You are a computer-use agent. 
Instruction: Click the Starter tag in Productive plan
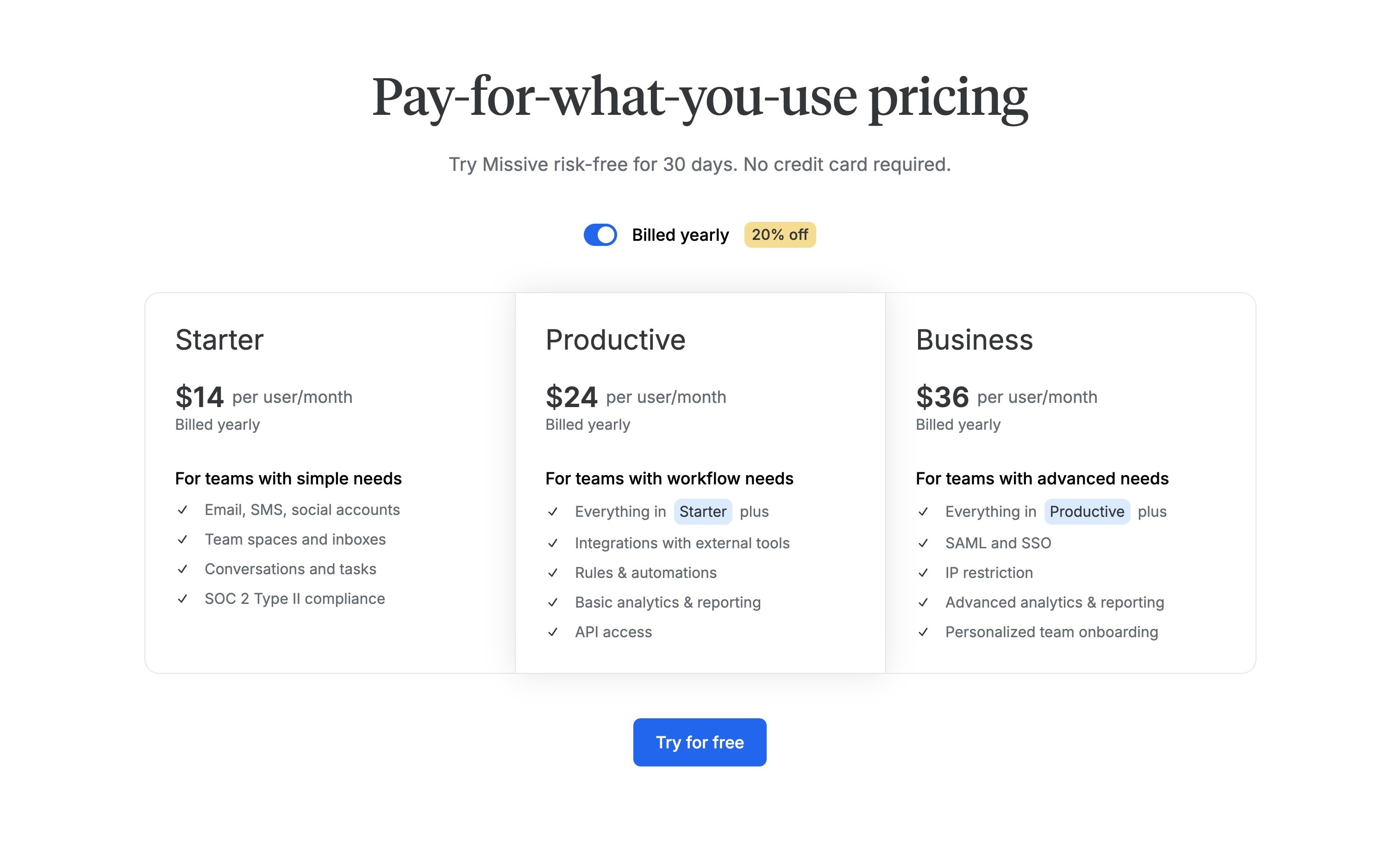(x=703, y=512)
